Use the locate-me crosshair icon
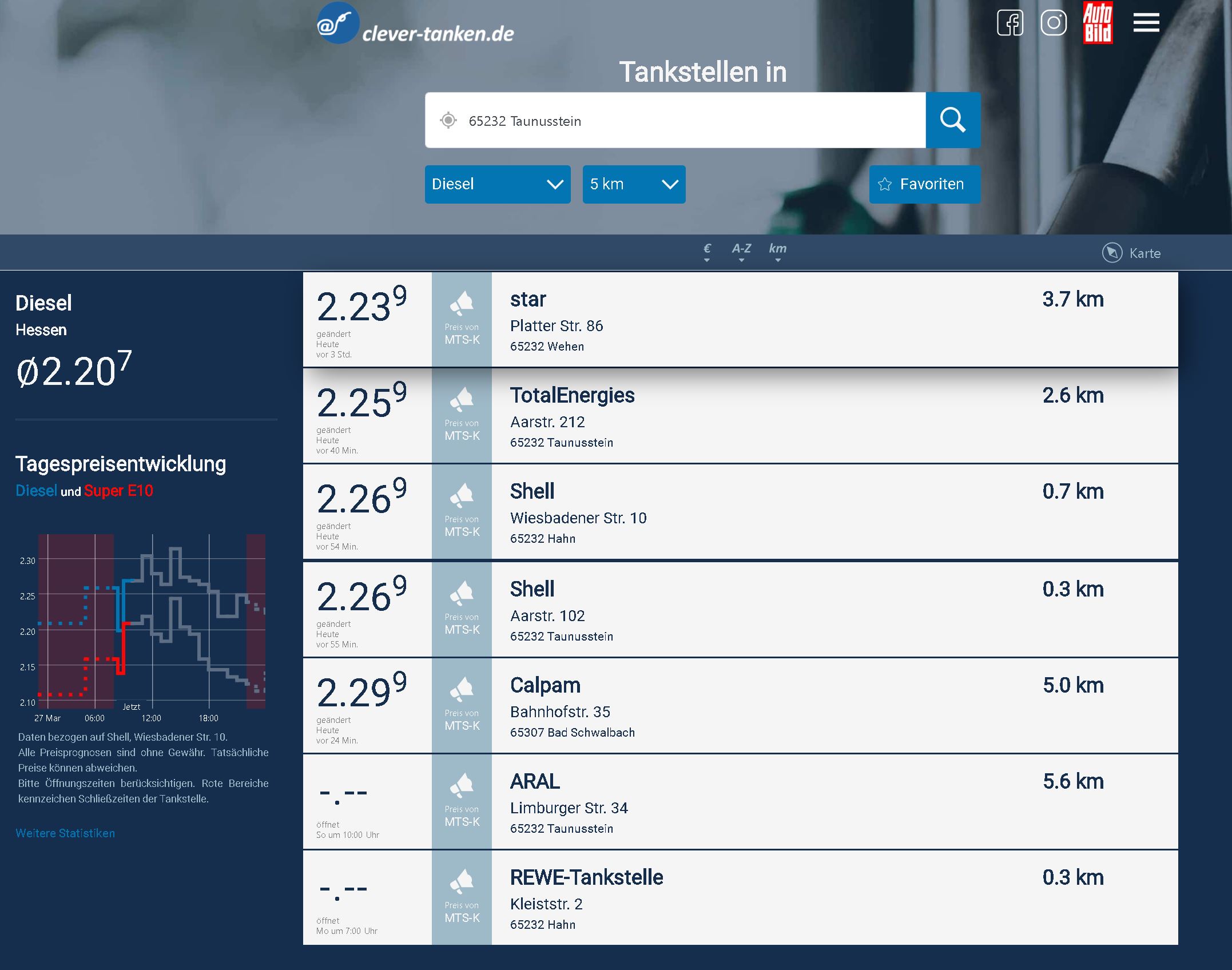 448,120
